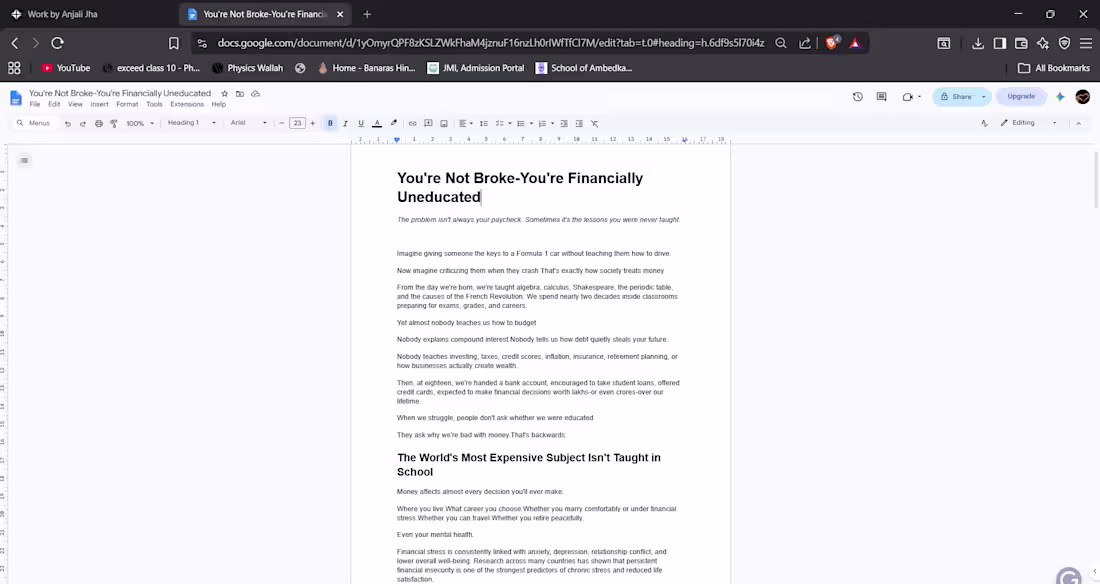Open the Format menu
The image size is (1100, 584).
click(x=127, y=105)
